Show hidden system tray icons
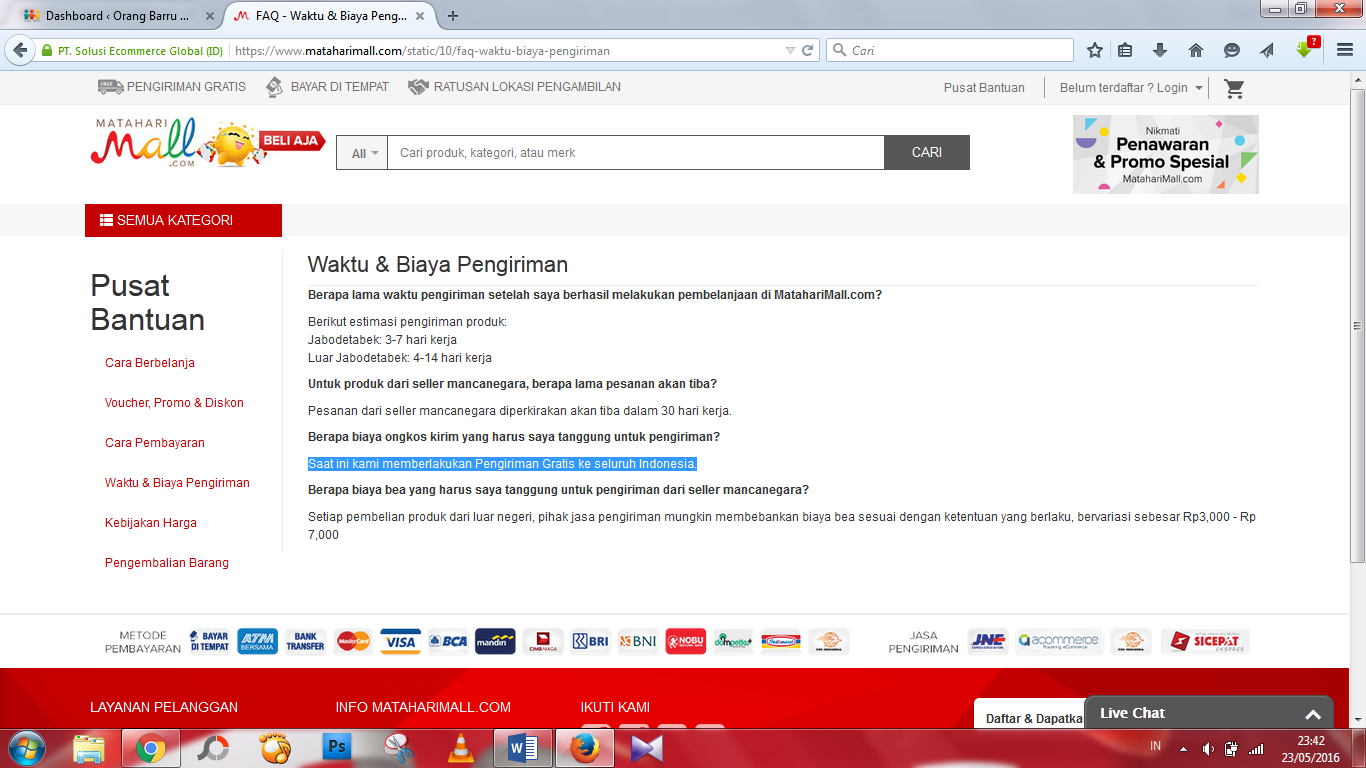This screenshot has width=1366, height=768. pyautogui.click(x=1184, y=748)
